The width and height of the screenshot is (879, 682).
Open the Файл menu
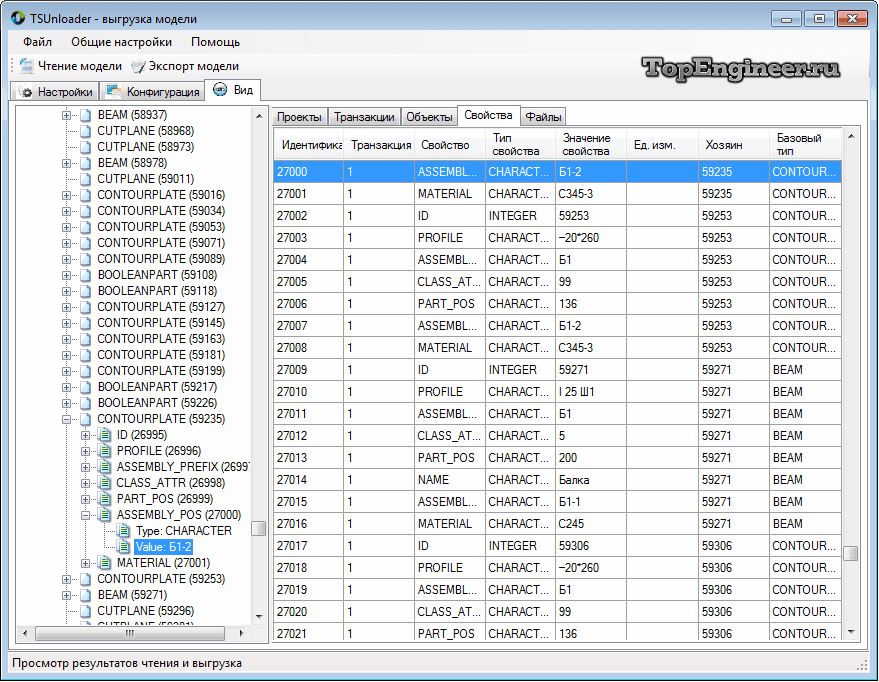coord(38,42)
